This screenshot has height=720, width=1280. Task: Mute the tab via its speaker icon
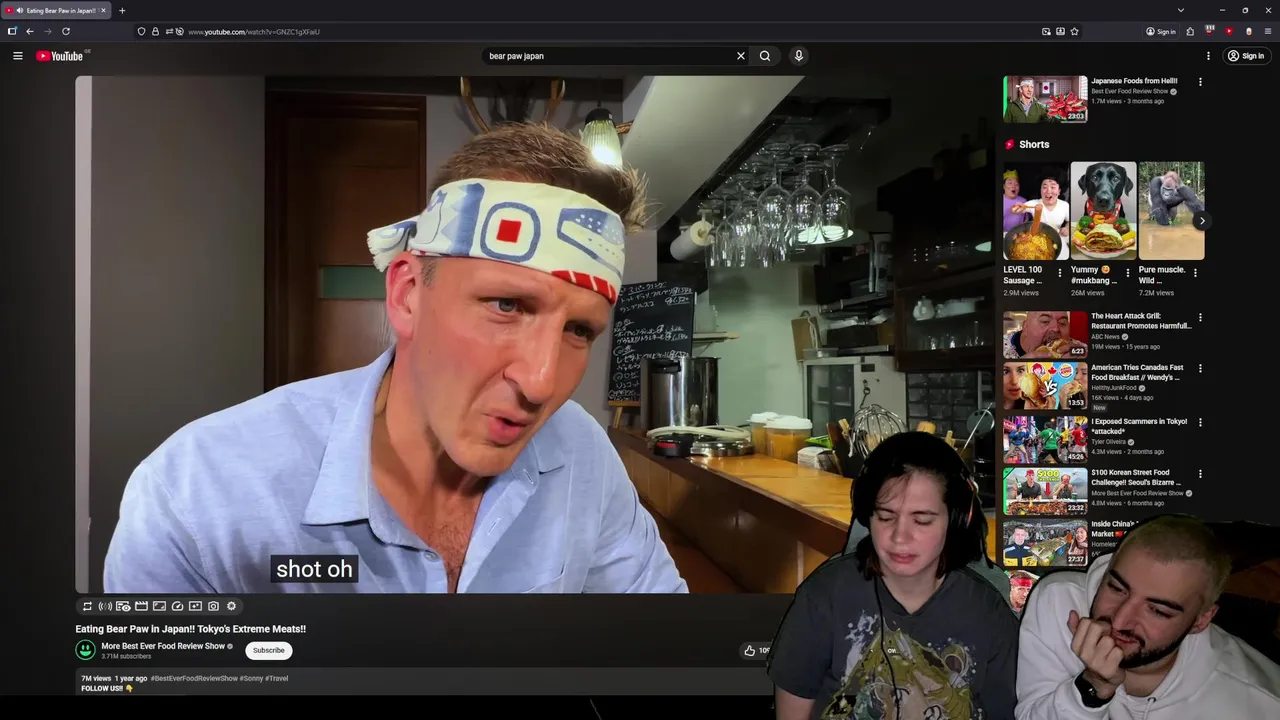20,10
